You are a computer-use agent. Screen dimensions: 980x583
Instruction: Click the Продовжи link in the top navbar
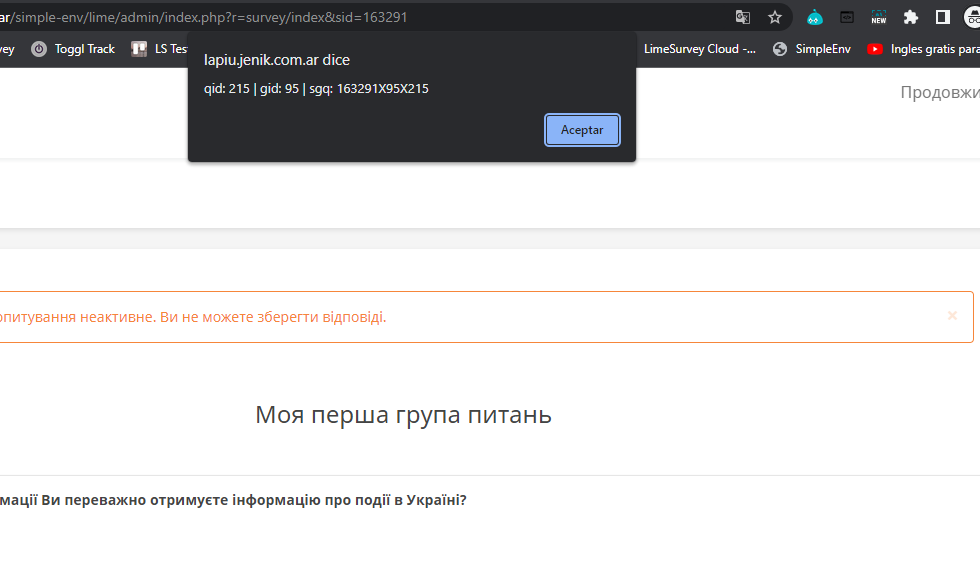[939, 92]
